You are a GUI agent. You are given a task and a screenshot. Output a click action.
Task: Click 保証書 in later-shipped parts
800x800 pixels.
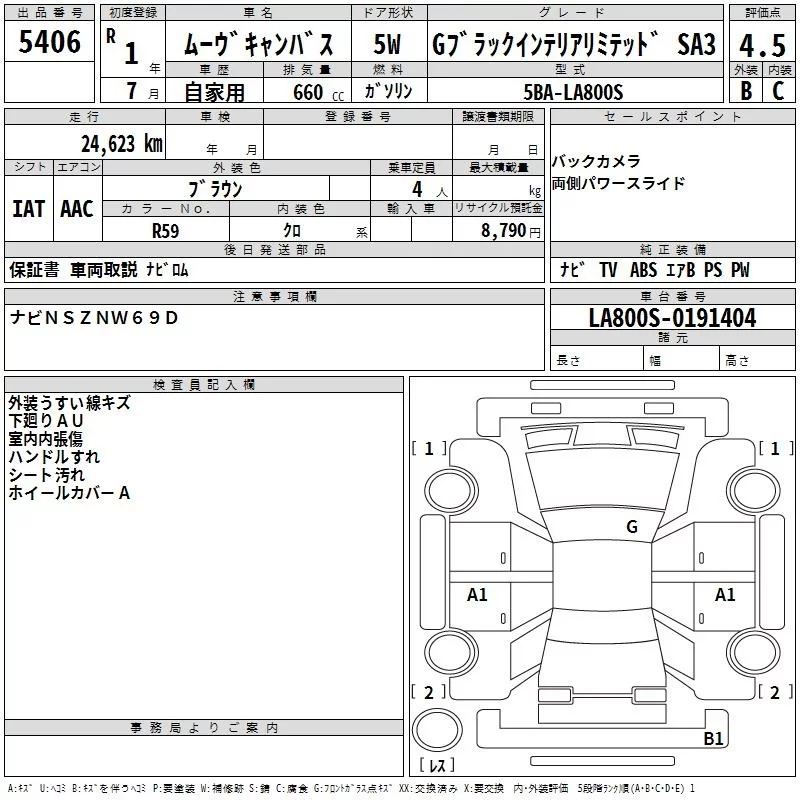pos(34,269)
